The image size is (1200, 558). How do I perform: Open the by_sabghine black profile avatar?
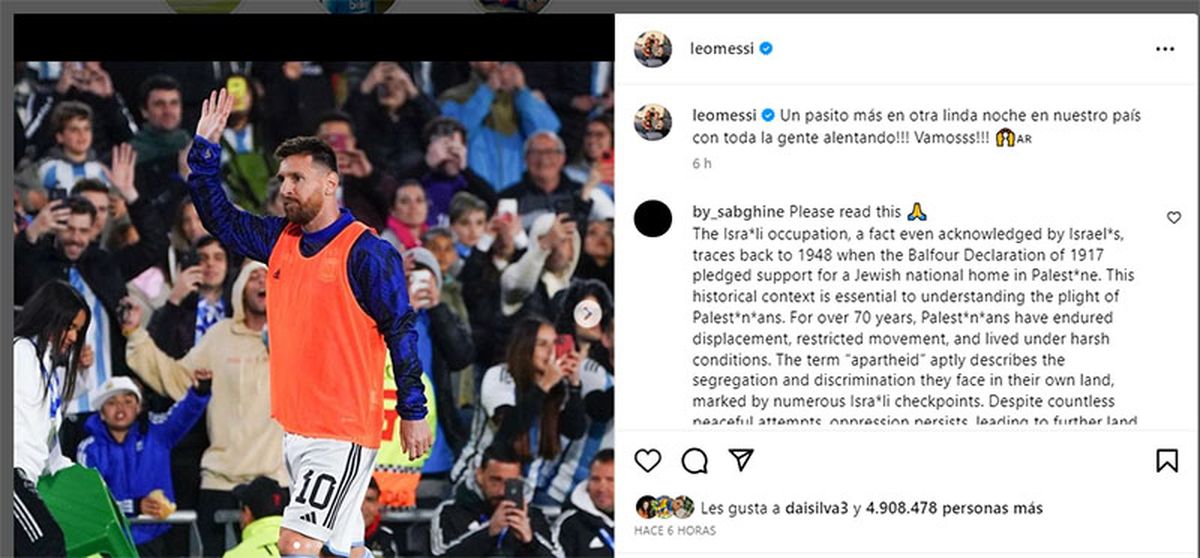point(653,218)
